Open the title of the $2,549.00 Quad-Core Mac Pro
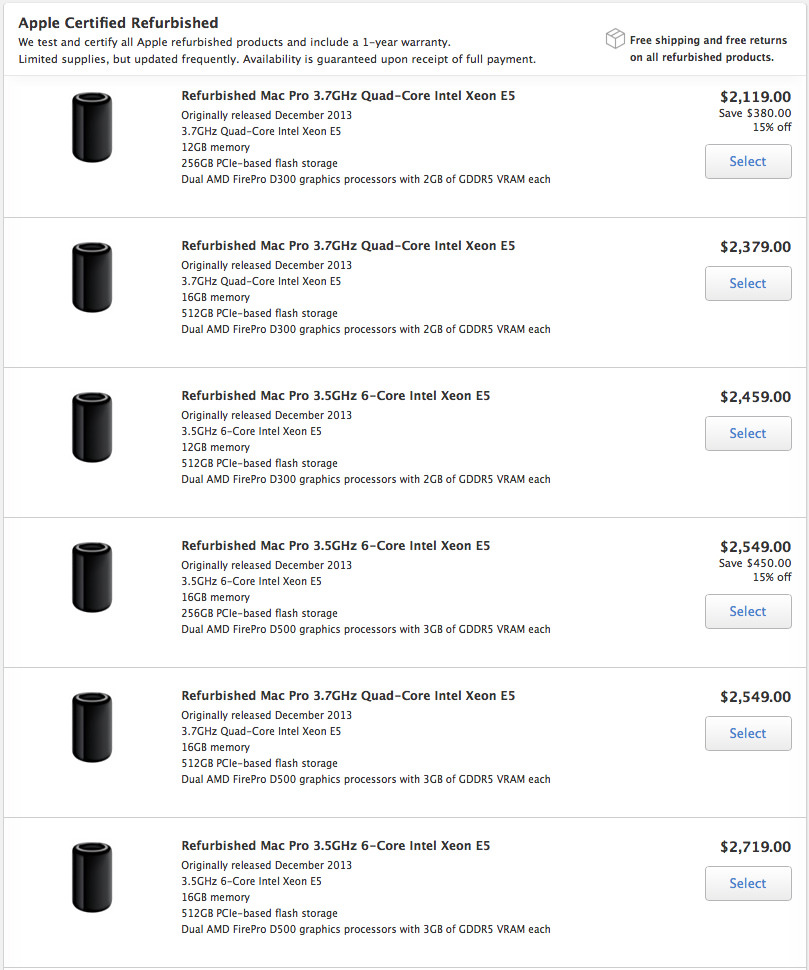Image resolution: width=809 pixels, height=970 pixels. [348, 696]
